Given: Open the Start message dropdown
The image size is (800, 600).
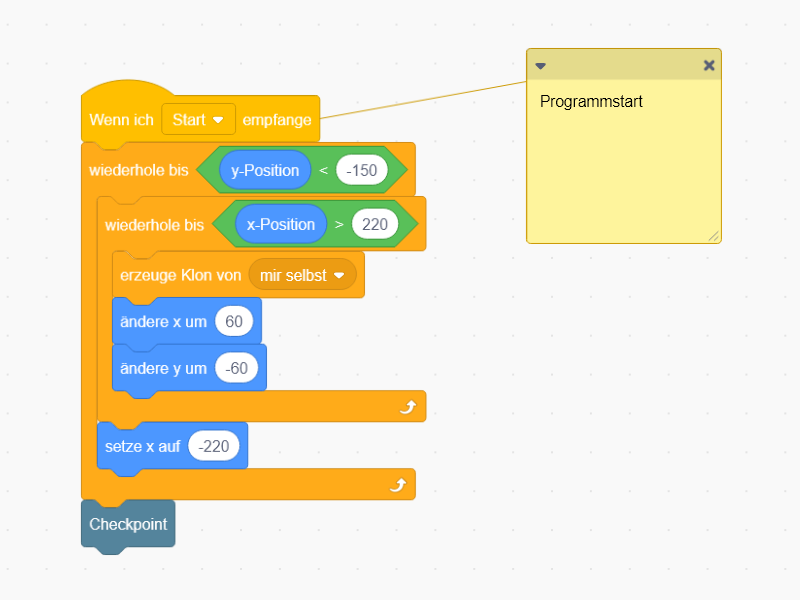Looking at the screenshot, I should [198, 119].
